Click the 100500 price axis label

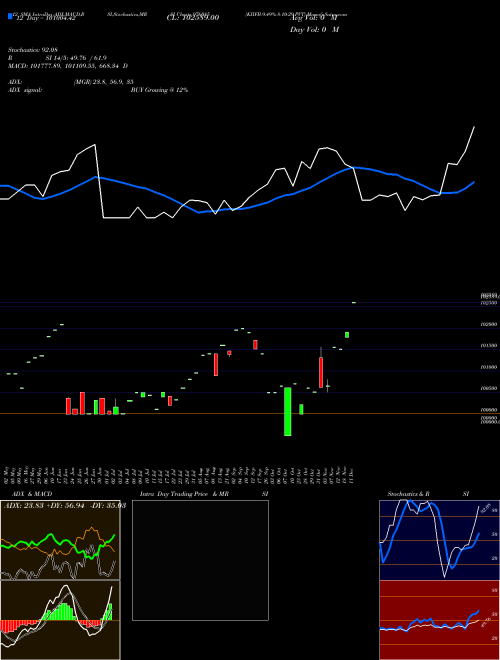point(489,389)
